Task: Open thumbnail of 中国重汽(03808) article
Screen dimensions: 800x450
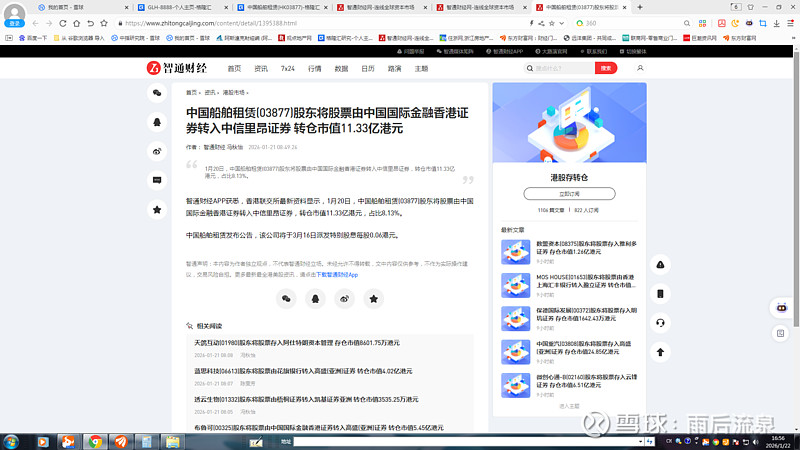Action: coord(515,352)
